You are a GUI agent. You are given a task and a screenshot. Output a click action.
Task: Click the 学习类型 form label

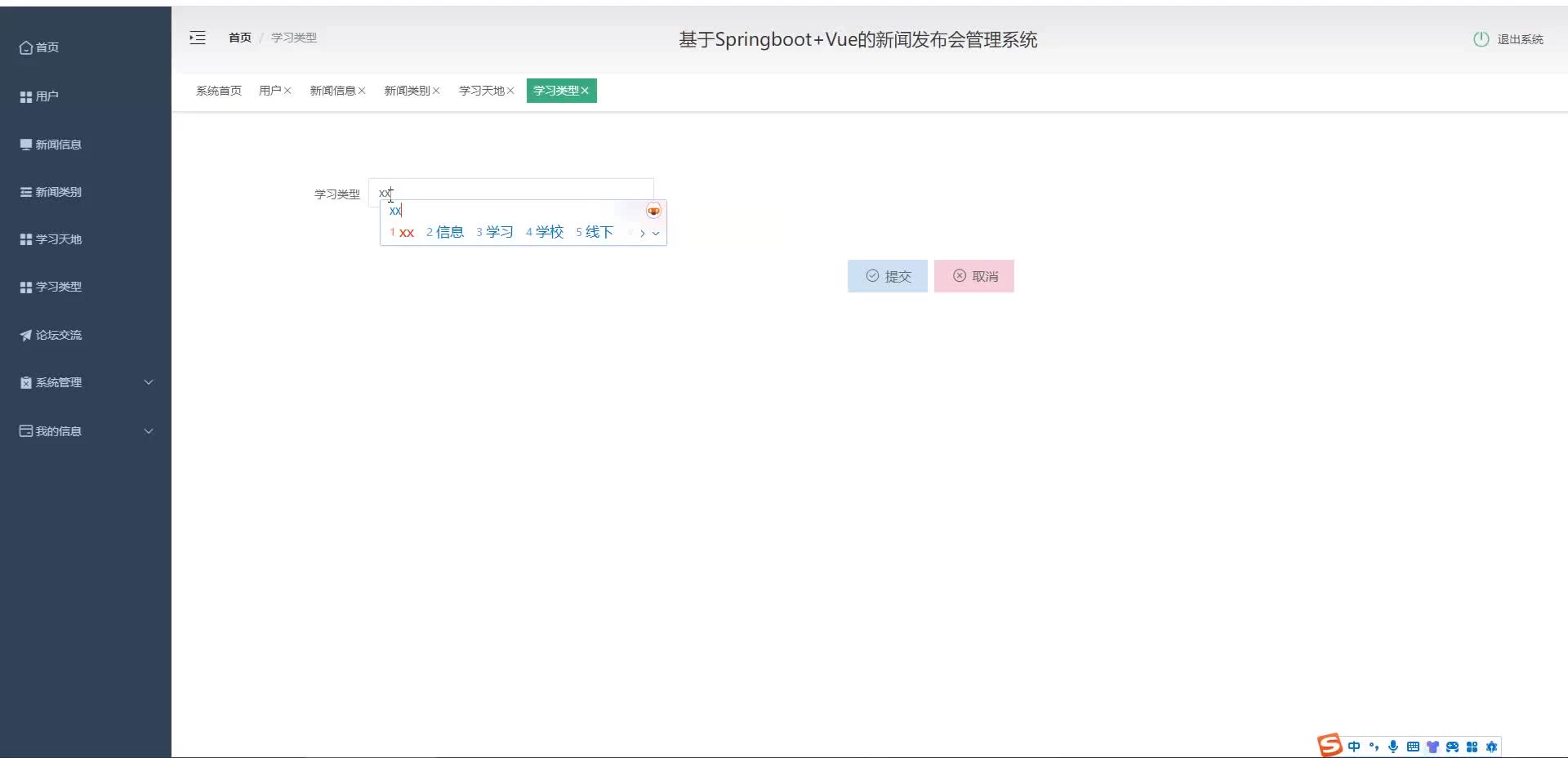click(337, 194)
